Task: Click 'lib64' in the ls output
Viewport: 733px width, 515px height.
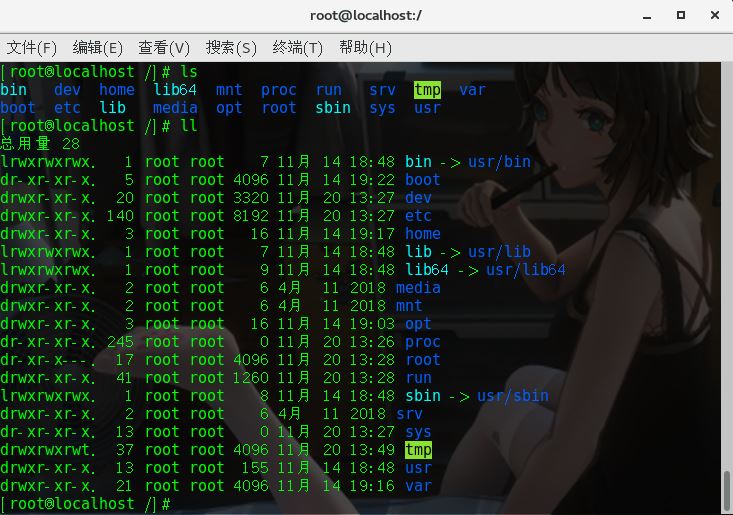Action: coord(175,90)
